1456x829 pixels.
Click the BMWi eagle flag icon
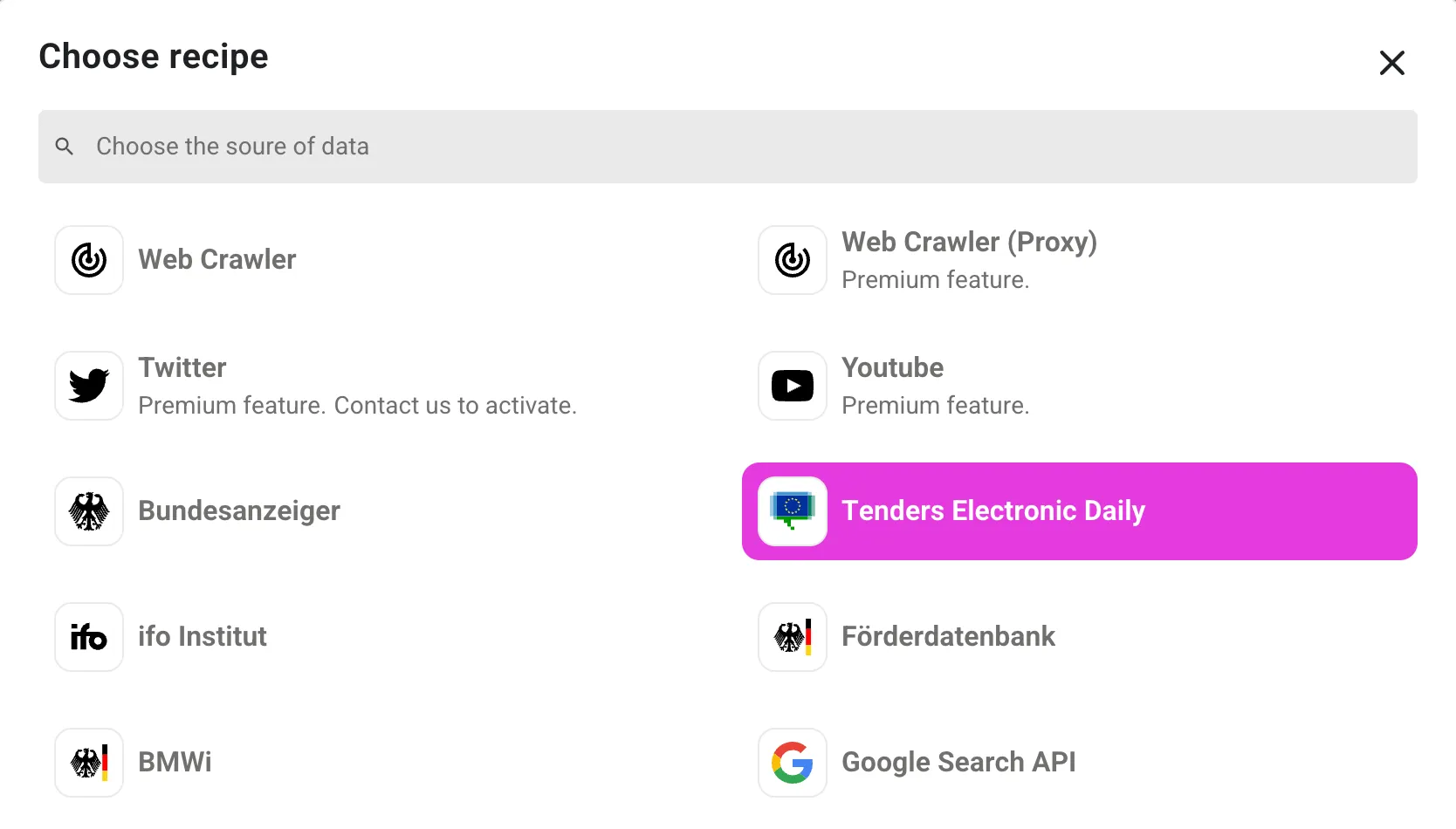pos(89,763)
